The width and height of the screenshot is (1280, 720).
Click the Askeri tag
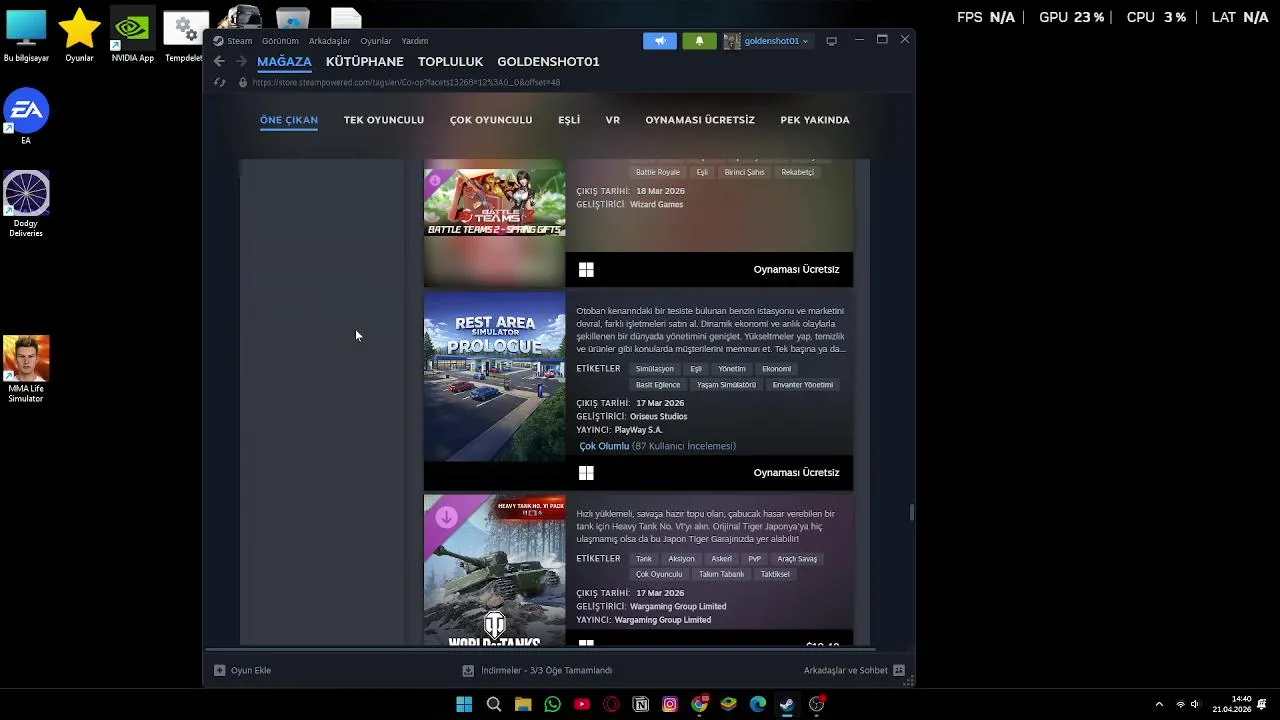tap(722, 559)
